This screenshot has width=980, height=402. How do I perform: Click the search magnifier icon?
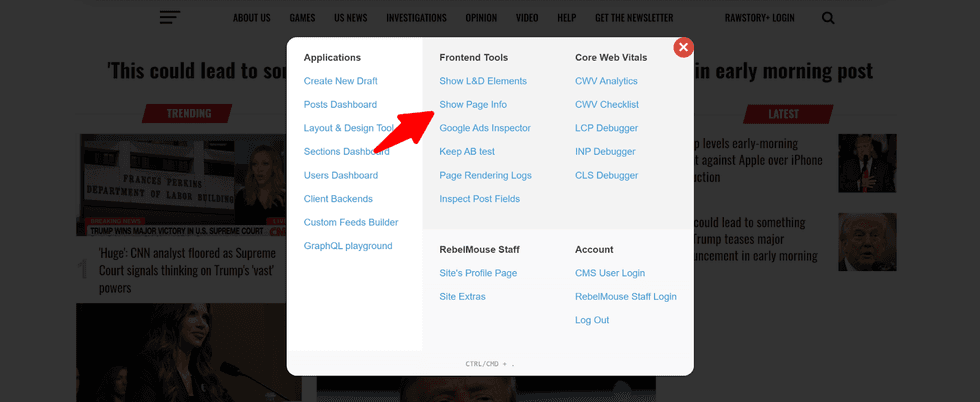(828, 18)
